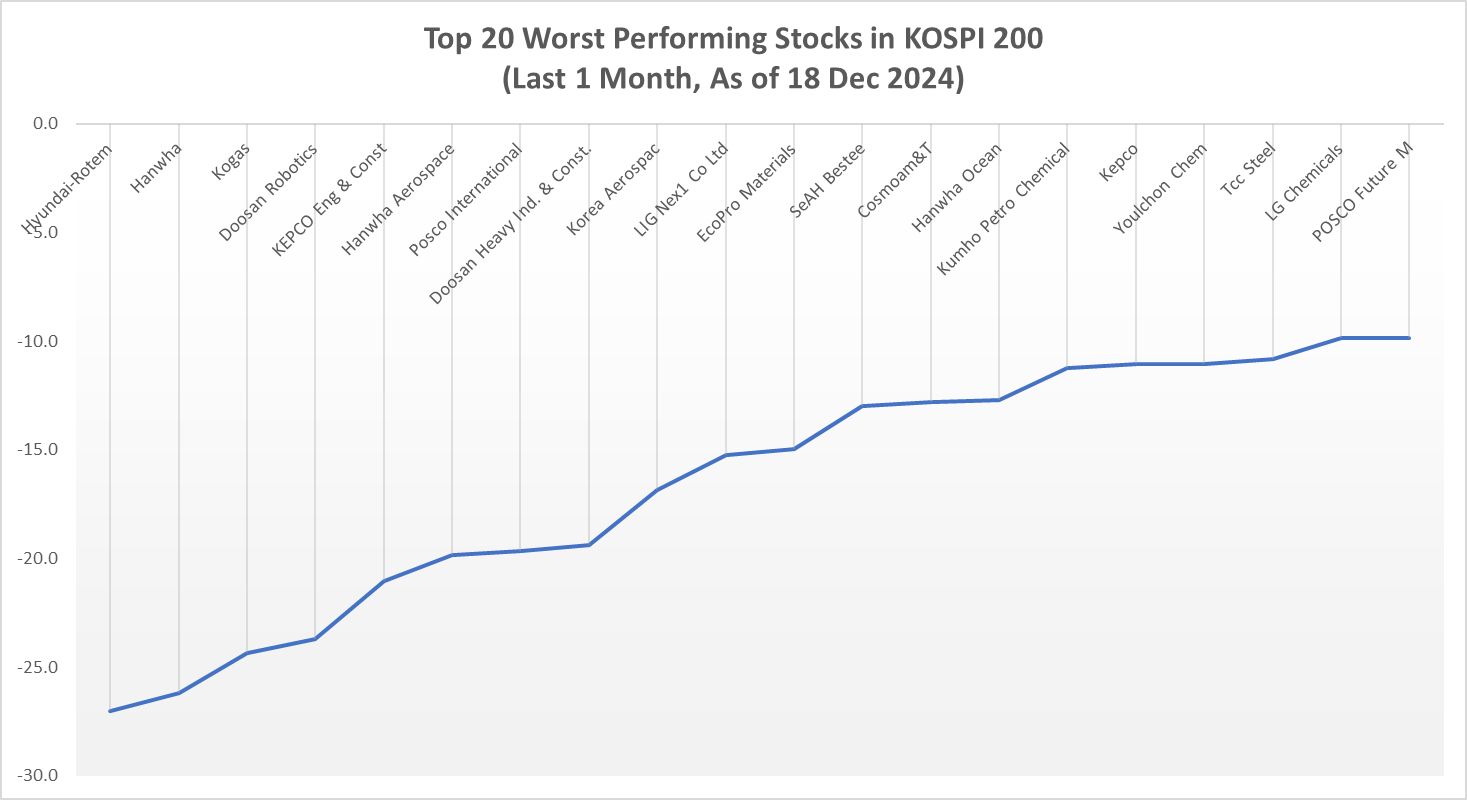Click the Doosan Heavy Ind. & Const. label
The width and height of the screenshot is (1467, 800).
(x=510, y=223)
